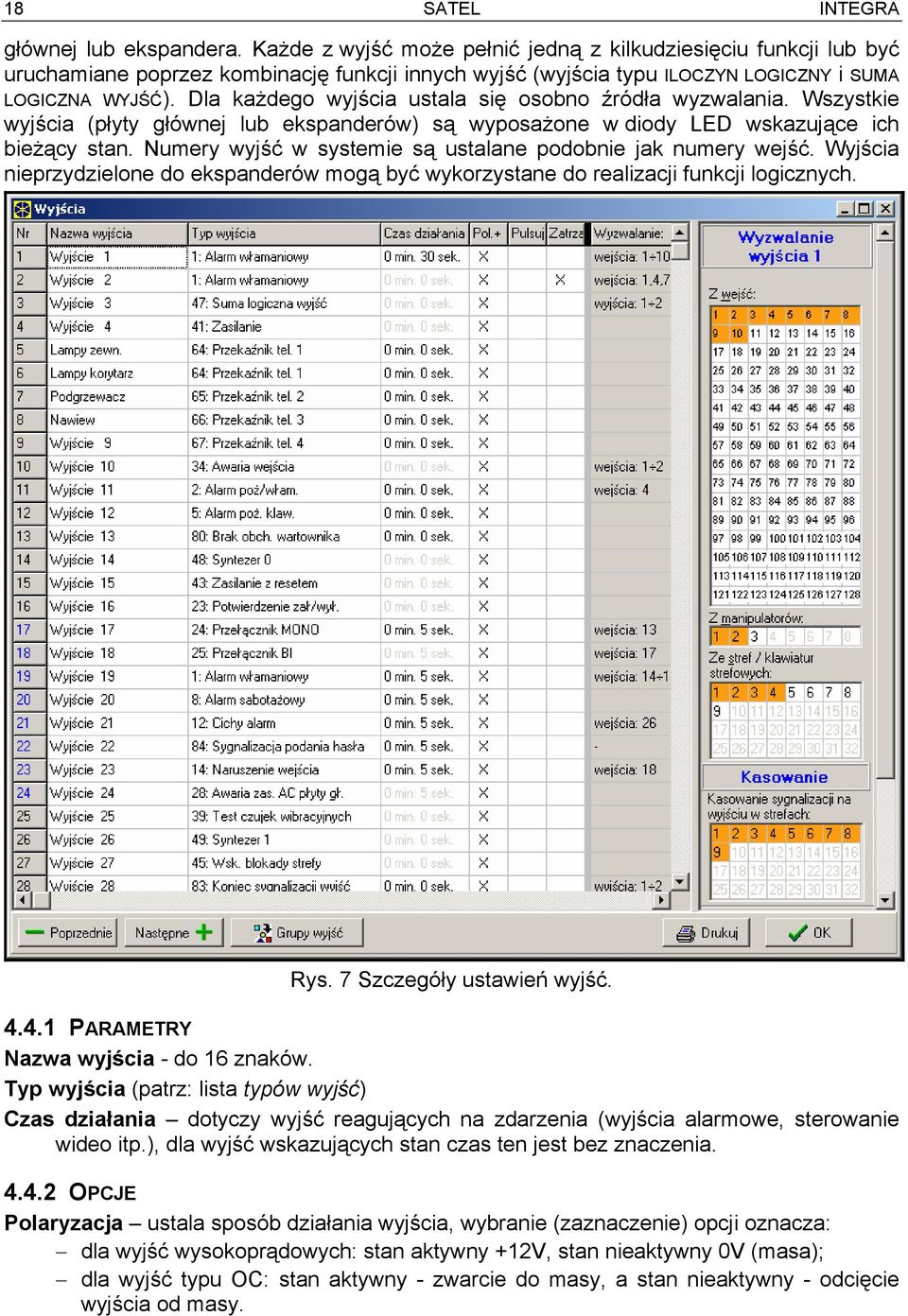Click the Nazwa wyjścia column header
The width and height of the screenshot is (908, 1316).
[x=117, y=234]
